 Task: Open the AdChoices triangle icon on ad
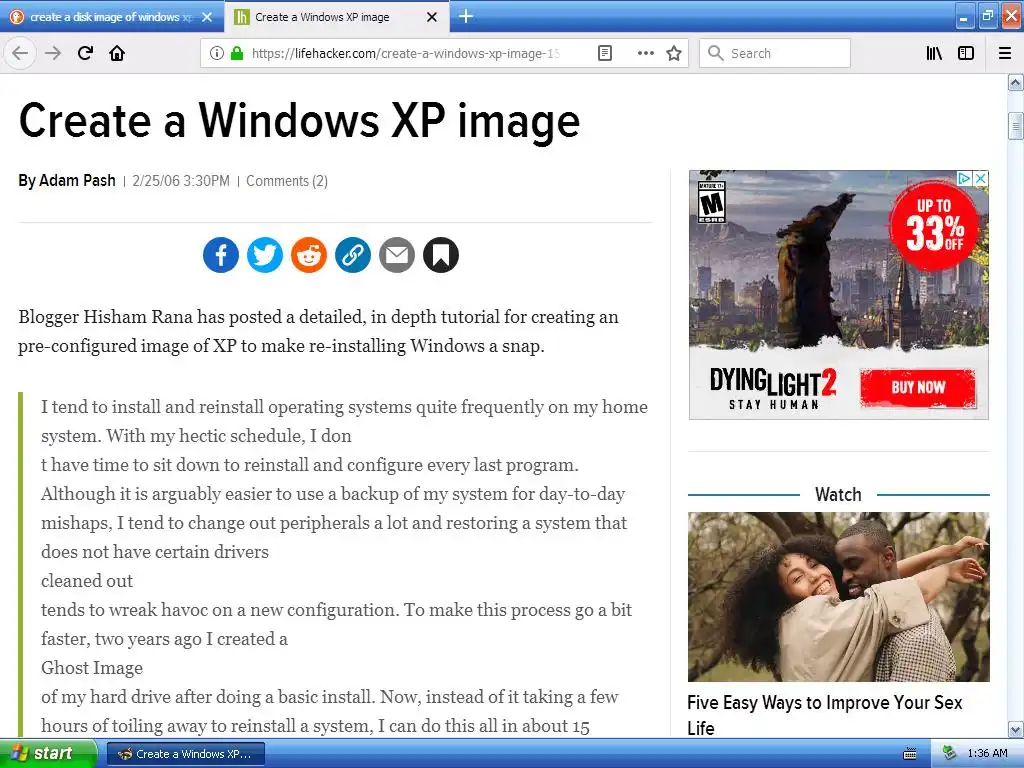(x=965, y=178)
